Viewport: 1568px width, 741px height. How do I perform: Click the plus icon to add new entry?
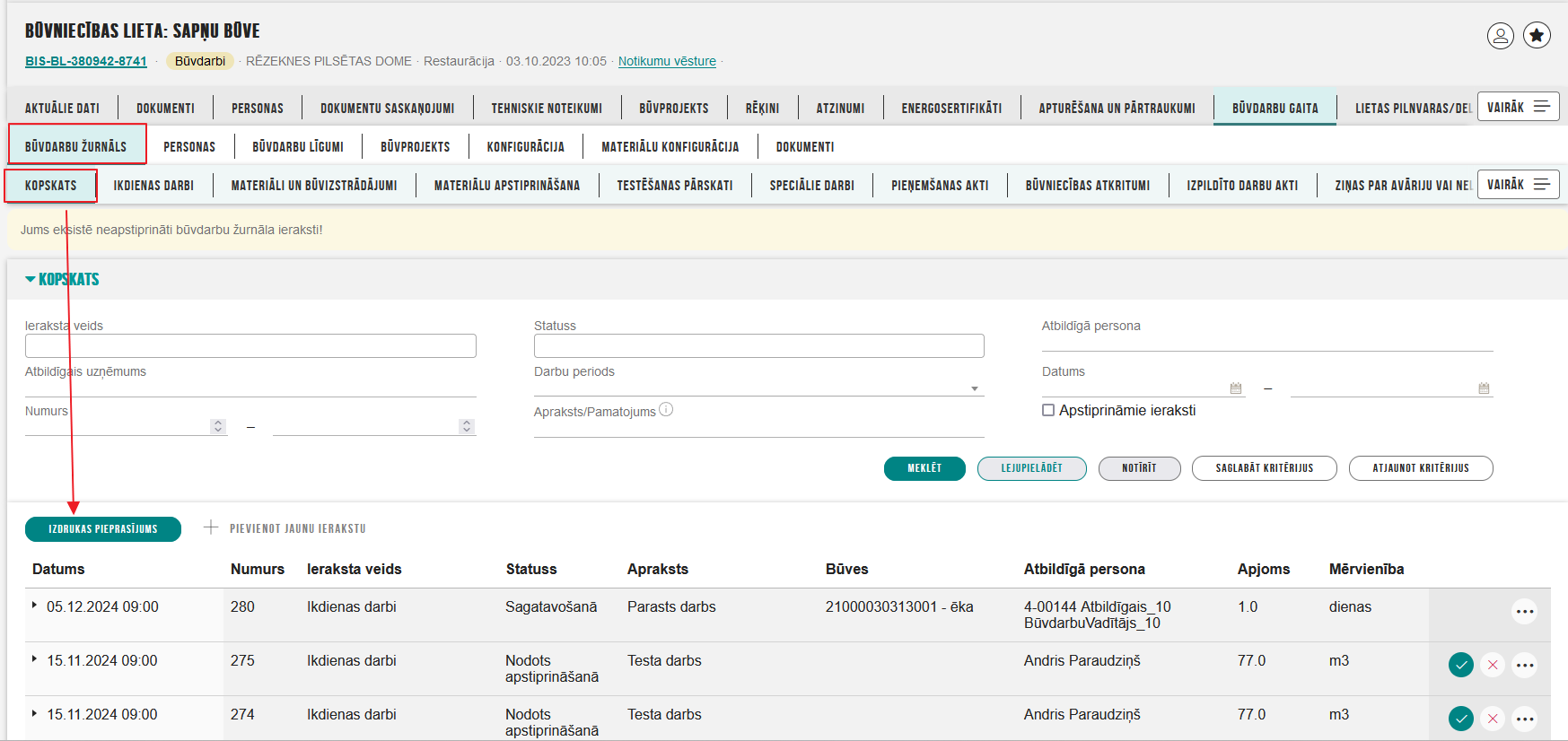[x=211, y=527]
